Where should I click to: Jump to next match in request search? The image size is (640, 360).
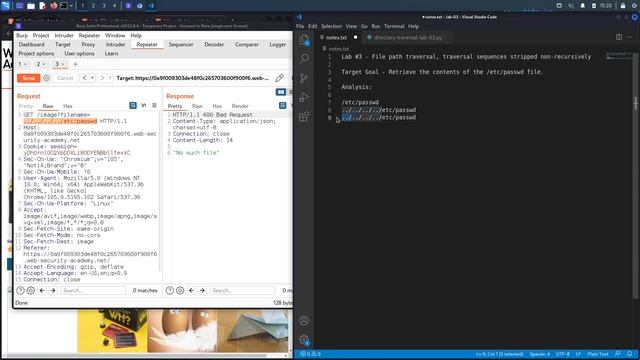53,290
